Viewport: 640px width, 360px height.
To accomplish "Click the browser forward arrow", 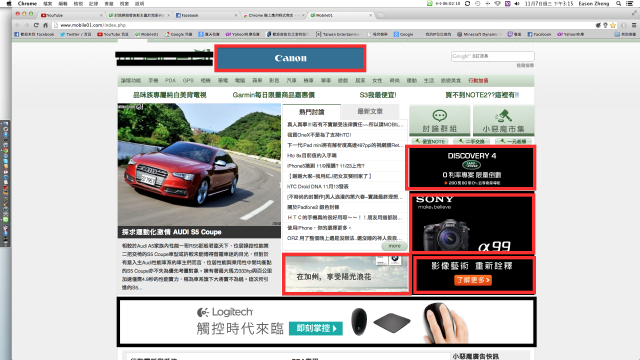I will point(27,25).
